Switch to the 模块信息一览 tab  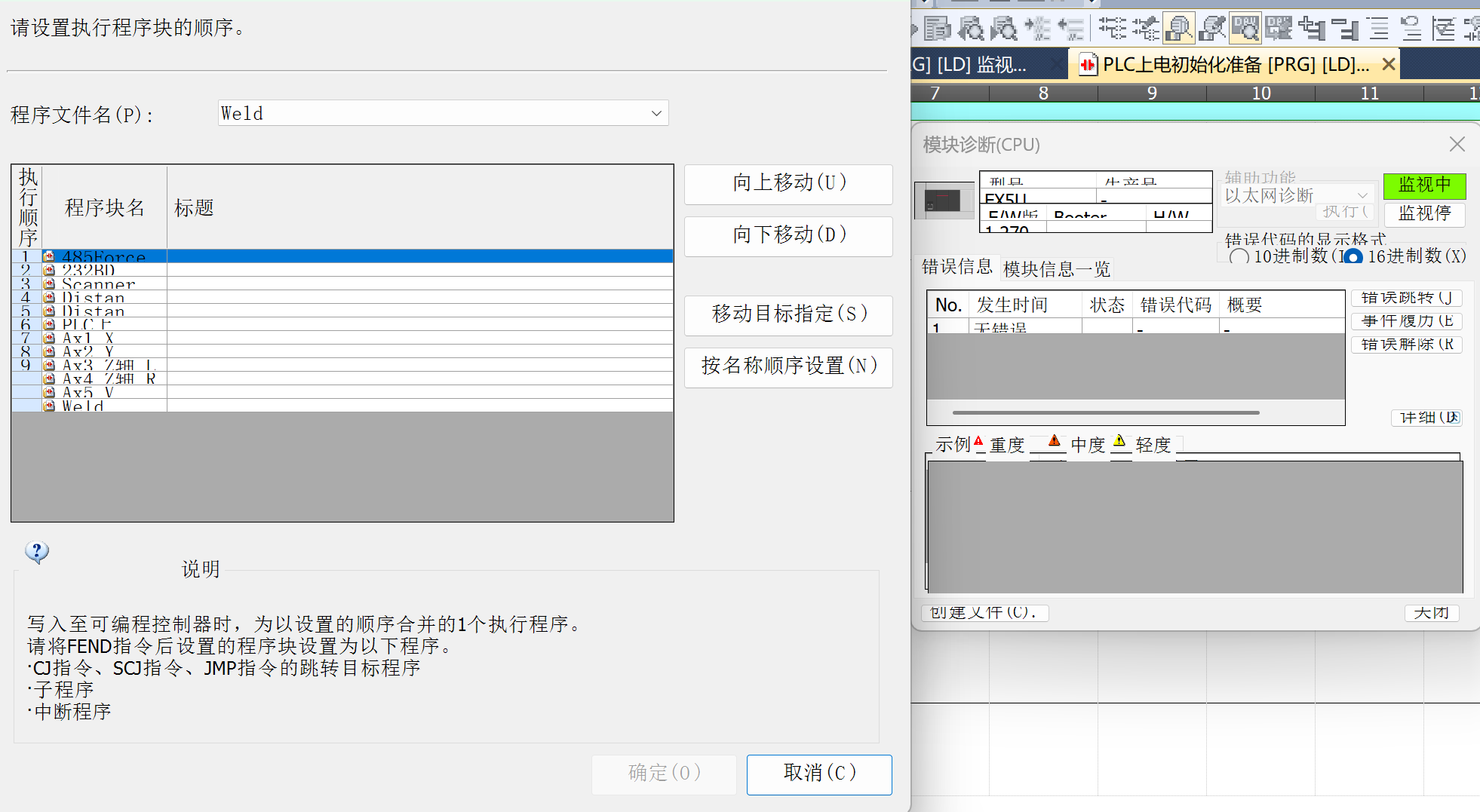click(x=1056, y=269)
